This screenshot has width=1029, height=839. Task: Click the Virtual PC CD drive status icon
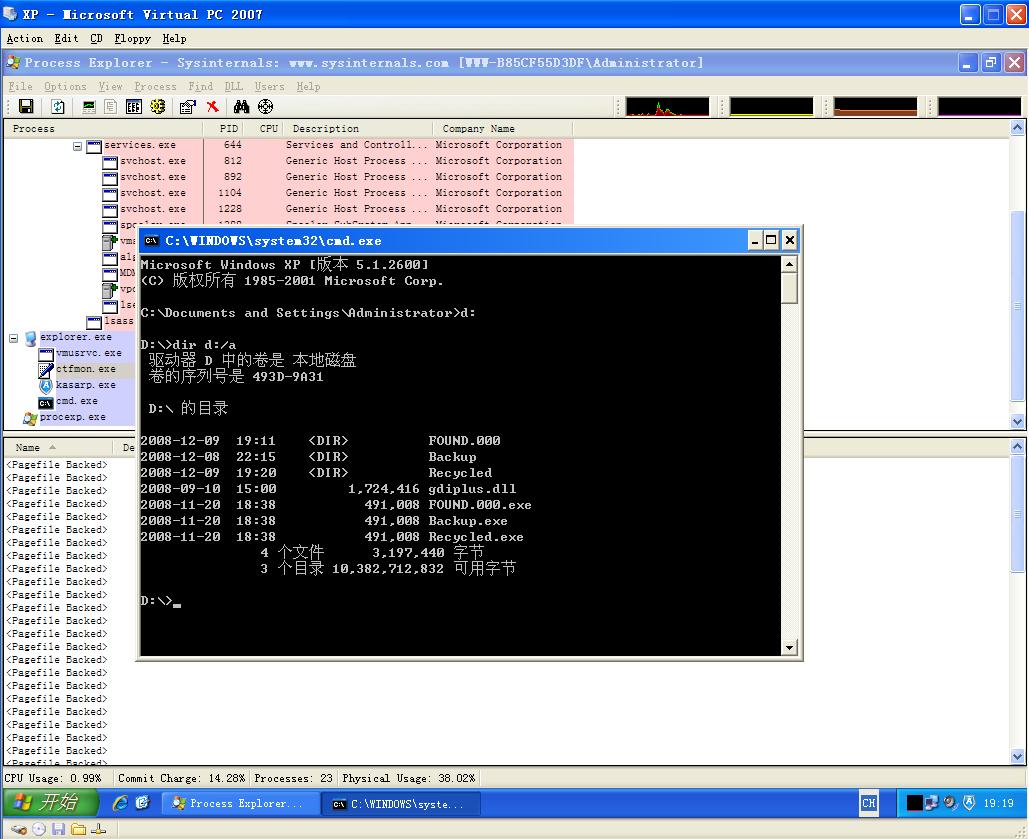(39, 829)
